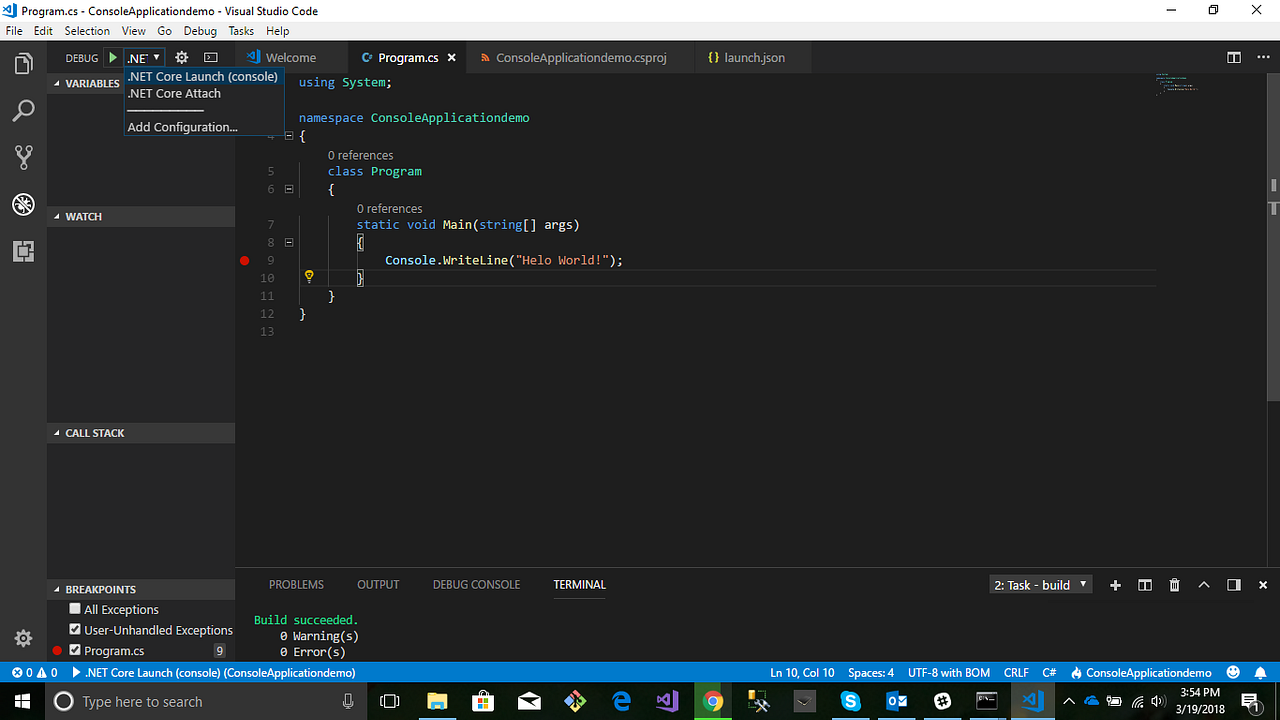The width and height of the screenshot is (1280, 720).
Task: Click 'Add Configuration...' in the list
Action: [182, 127]
